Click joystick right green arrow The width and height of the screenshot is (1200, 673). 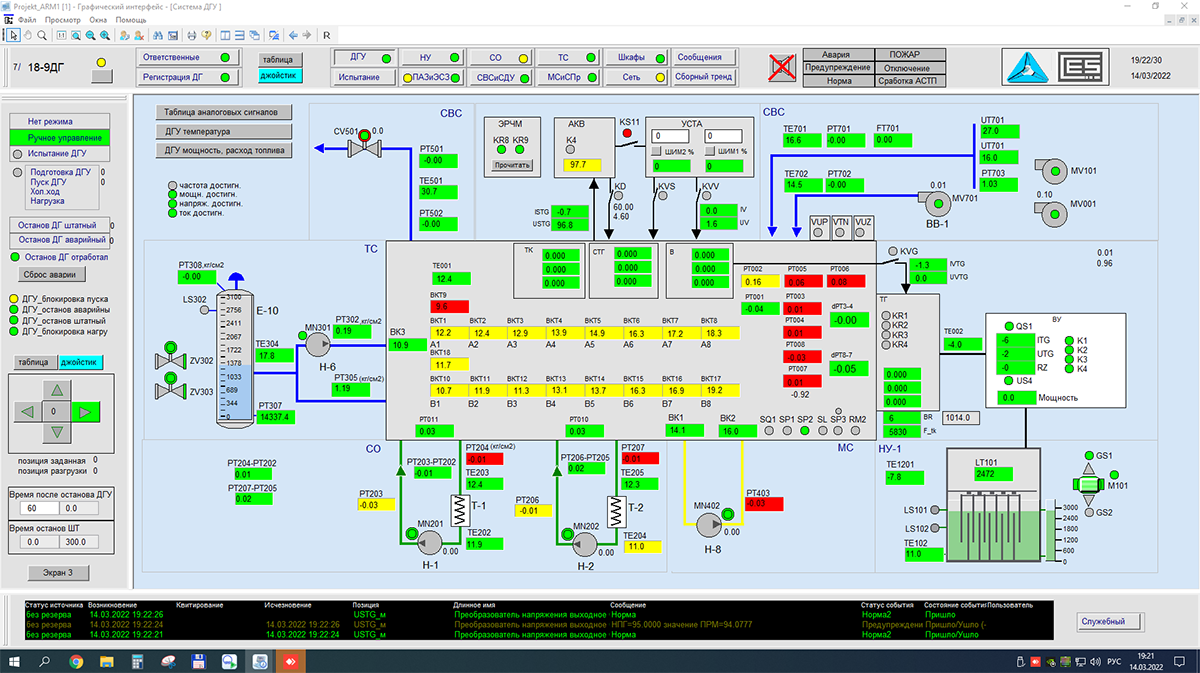pyautogui.click(x=88, y=411)
